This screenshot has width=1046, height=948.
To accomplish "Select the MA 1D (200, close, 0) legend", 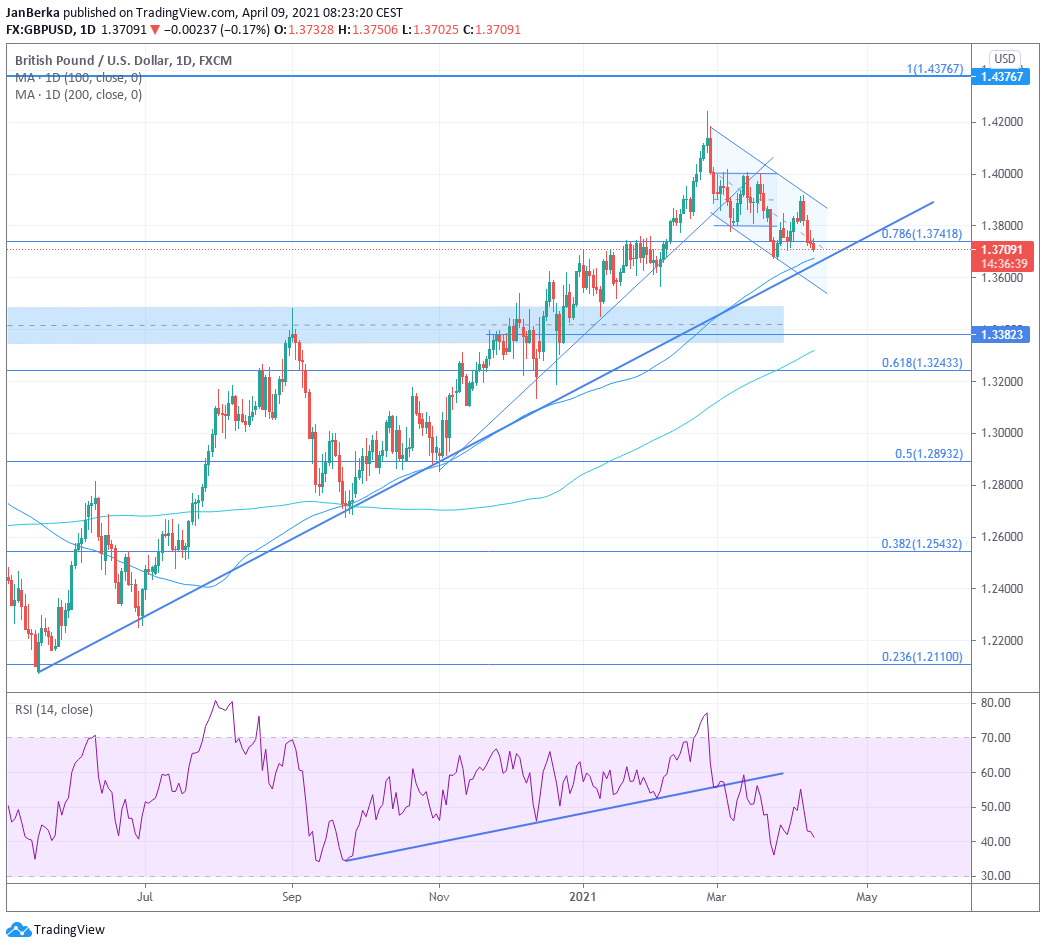I will [78, 95].
